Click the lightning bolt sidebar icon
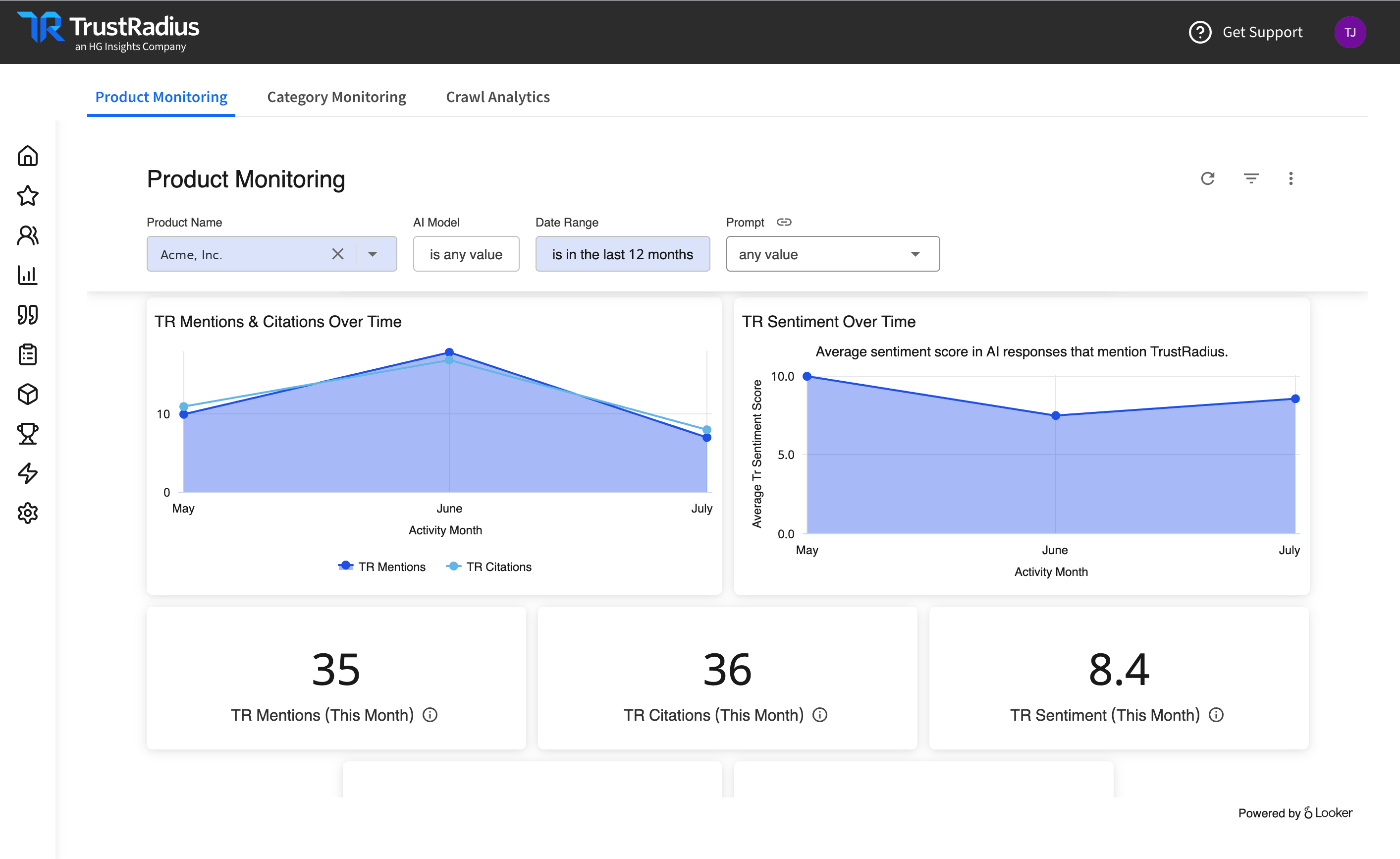Image resolution: width=1400 pixels, height=859 pixels. click(x=27, y=473)
